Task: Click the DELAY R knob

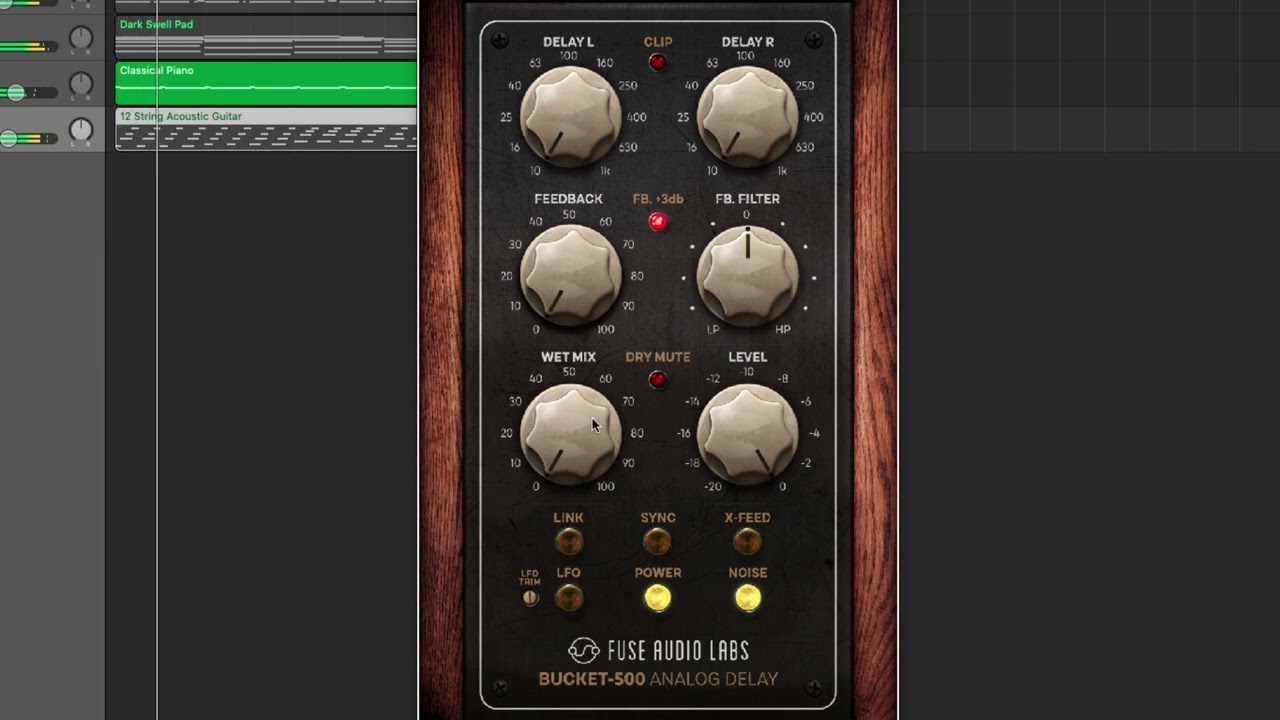Action: [747, 117]
